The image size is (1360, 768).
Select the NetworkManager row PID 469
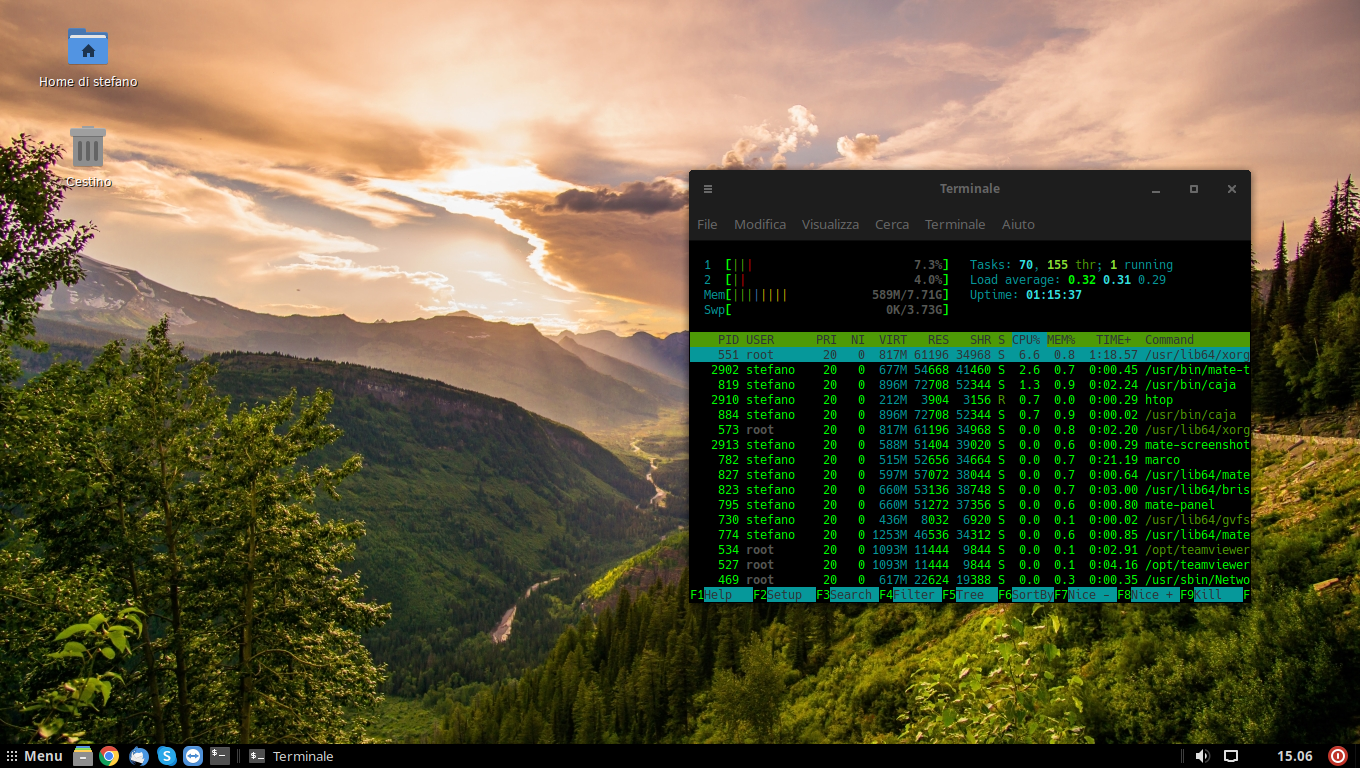[x=970, y=580]
